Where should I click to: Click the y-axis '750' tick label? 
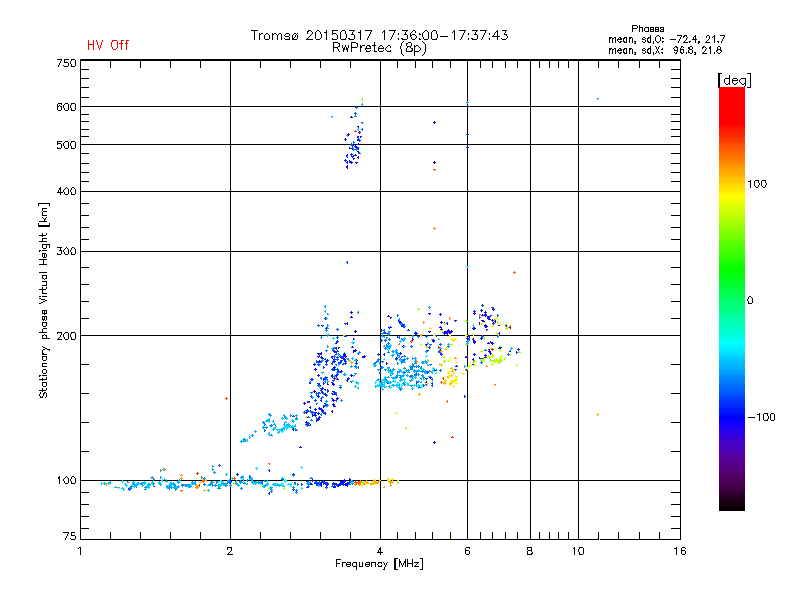[x=67, y=63]
